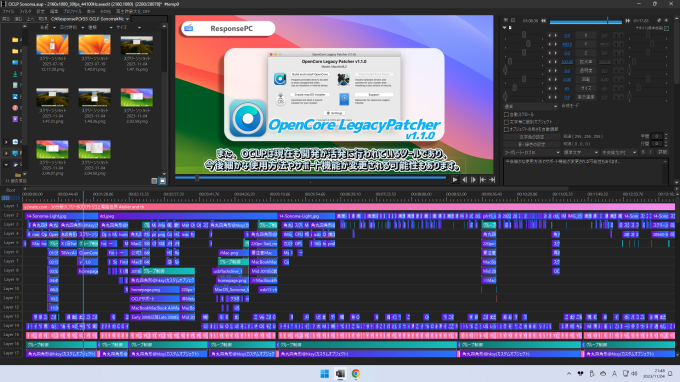Expand the This PC tree node
The width and height of the screenshot is (680, 382).
click(6, 153)
